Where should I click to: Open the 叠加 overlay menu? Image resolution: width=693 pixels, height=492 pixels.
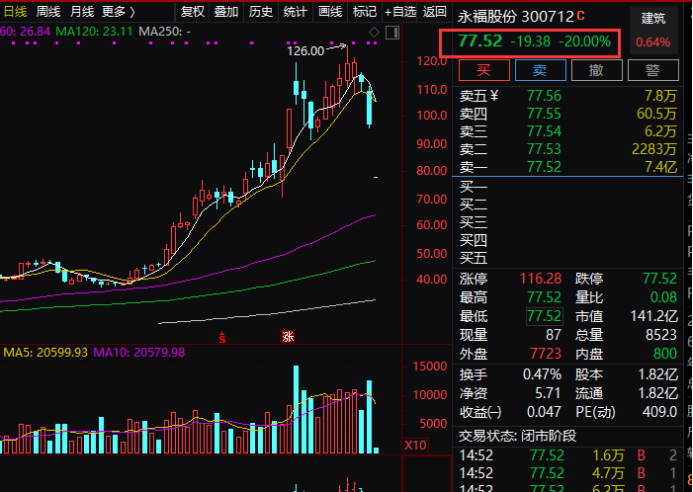226,12
